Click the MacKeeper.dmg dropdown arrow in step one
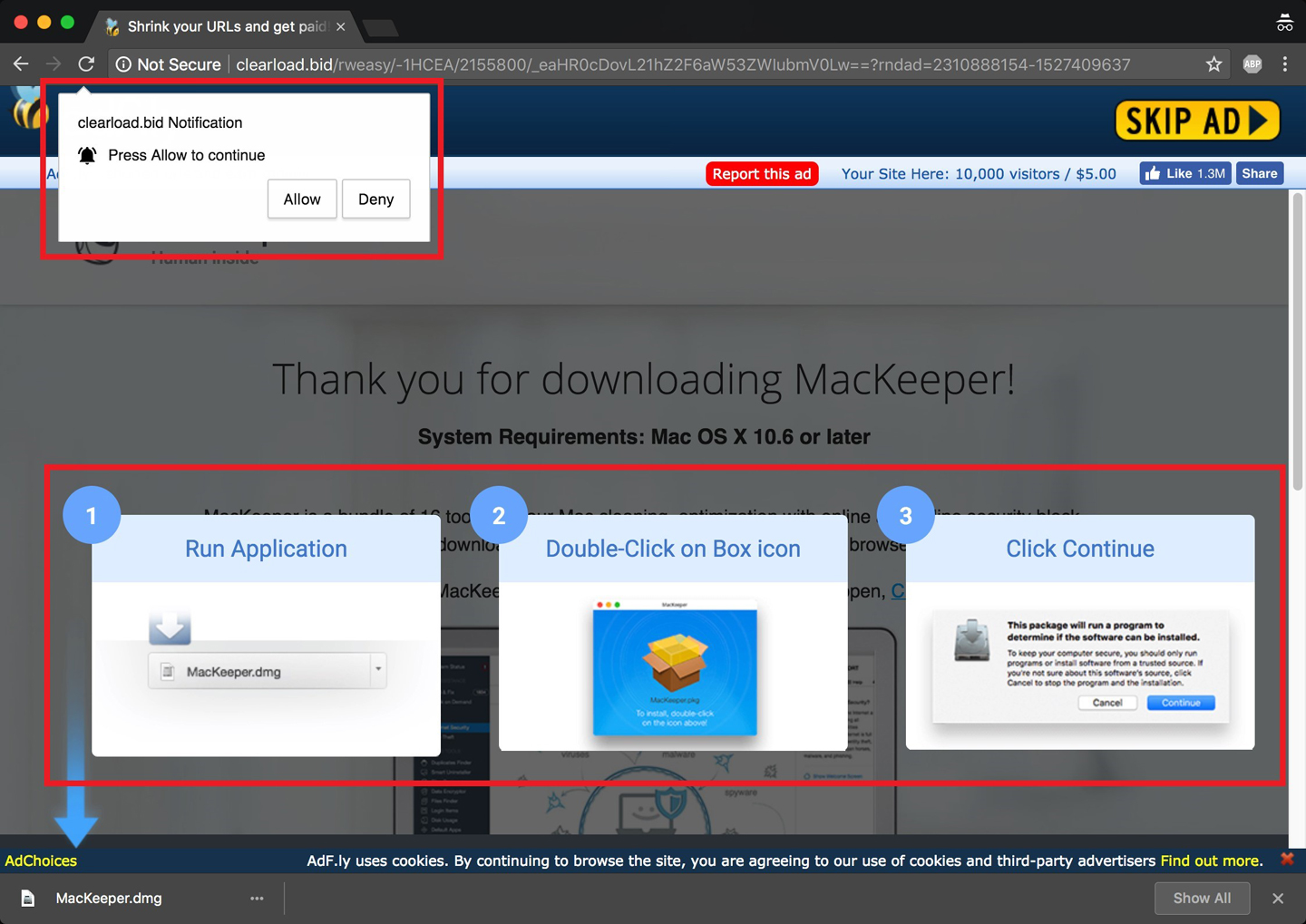The width and height of the screenshot is (1306, 924). point(378,670)
